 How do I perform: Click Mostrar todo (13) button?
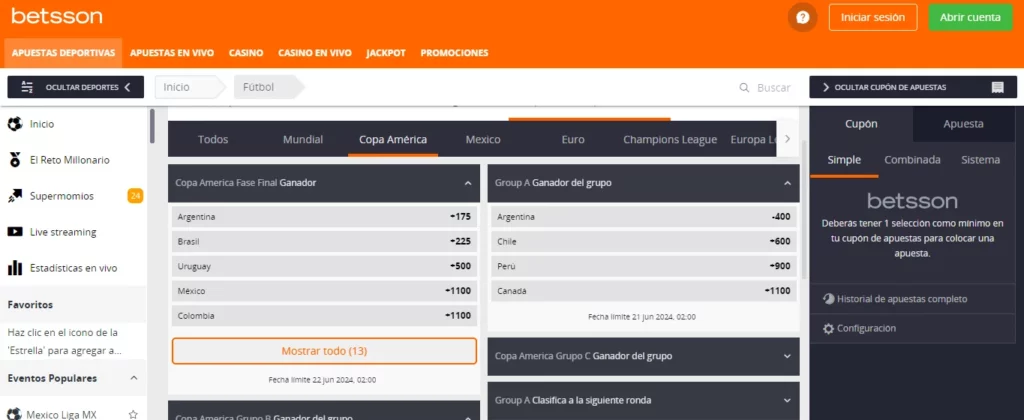tap(324, 351)
